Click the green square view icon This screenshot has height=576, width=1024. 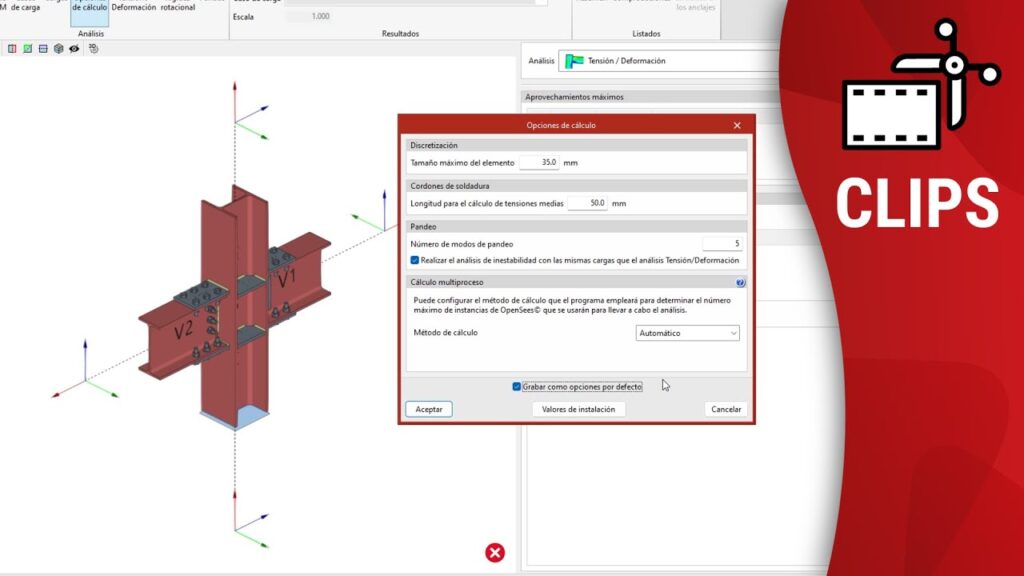tap(28, 48)
